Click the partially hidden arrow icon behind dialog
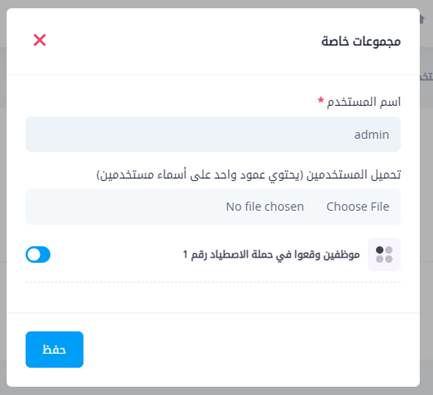433x395 pixels. point(422,19)
